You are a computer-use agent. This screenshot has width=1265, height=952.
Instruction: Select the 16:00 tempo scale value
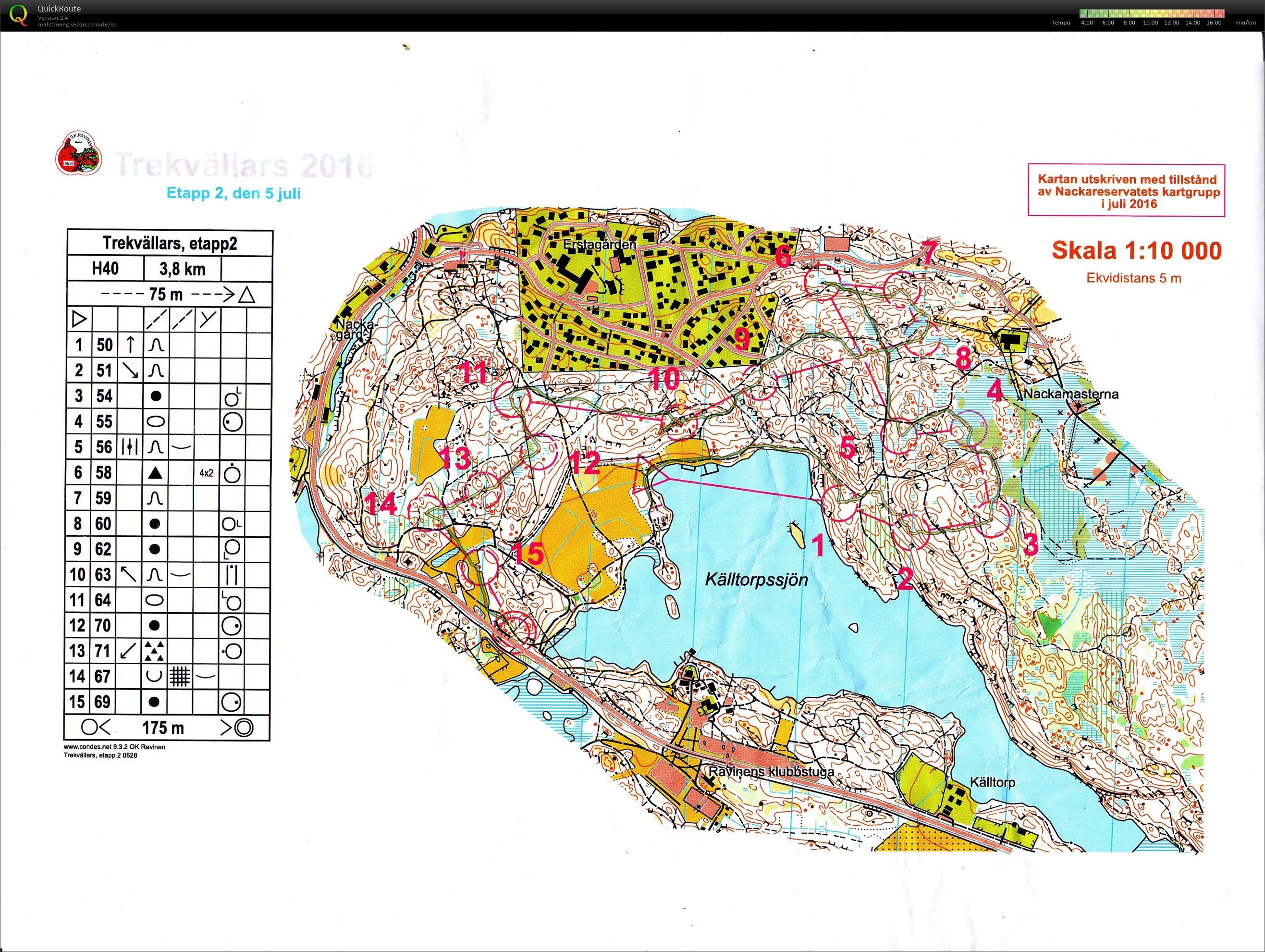click(1213, 23)
